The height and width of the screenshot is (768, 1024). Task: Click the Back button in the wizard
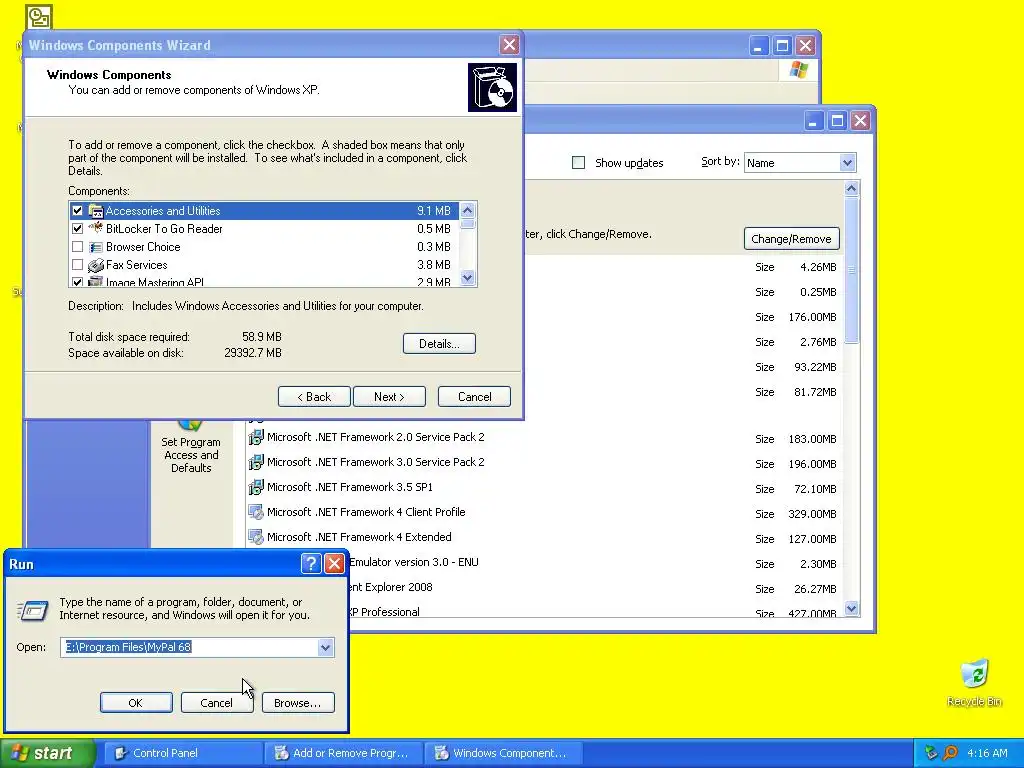tap(314, 396)
